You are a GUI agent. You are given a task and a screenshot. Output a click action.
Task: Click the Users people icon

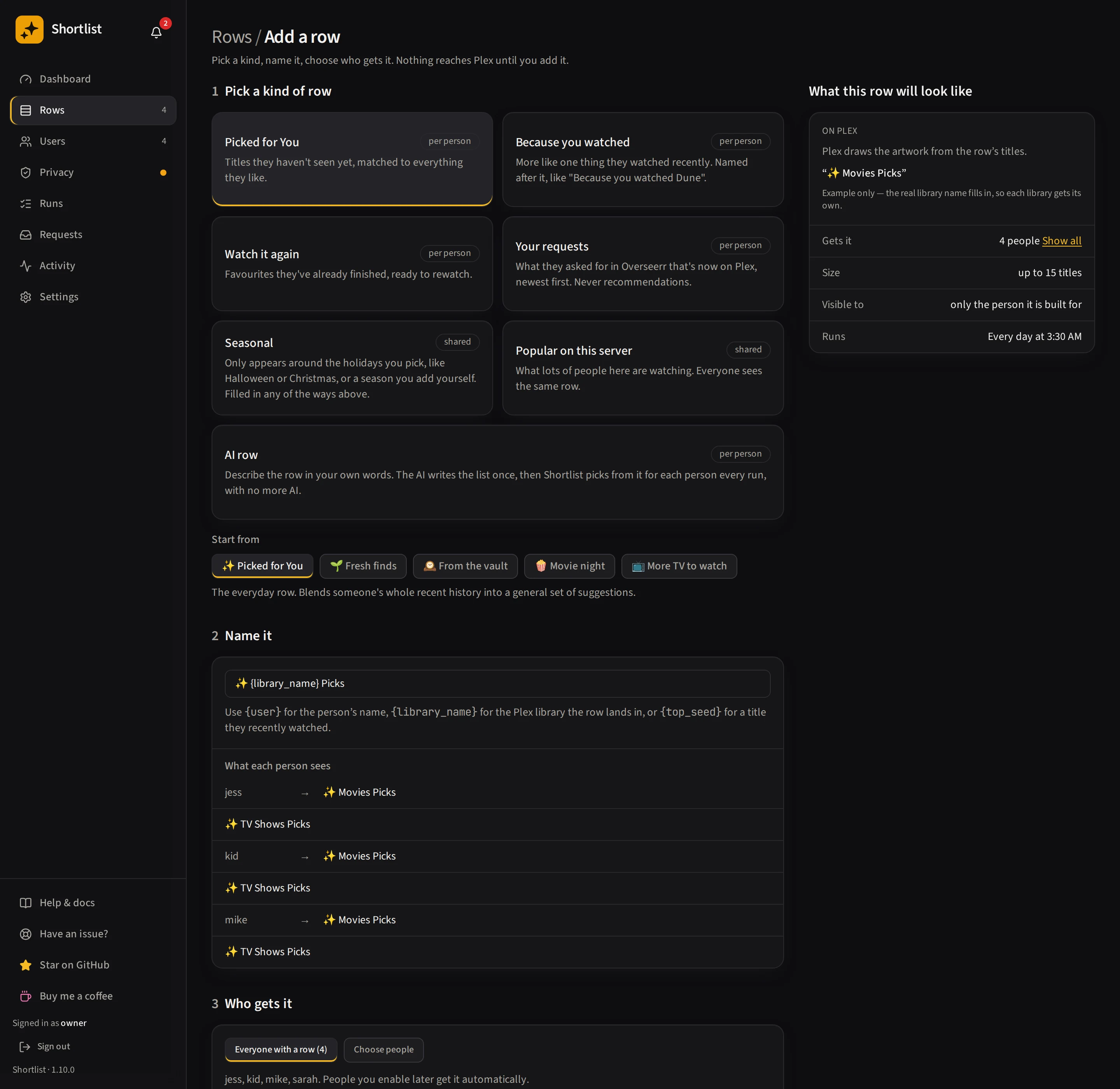click(x=26, y=141)
